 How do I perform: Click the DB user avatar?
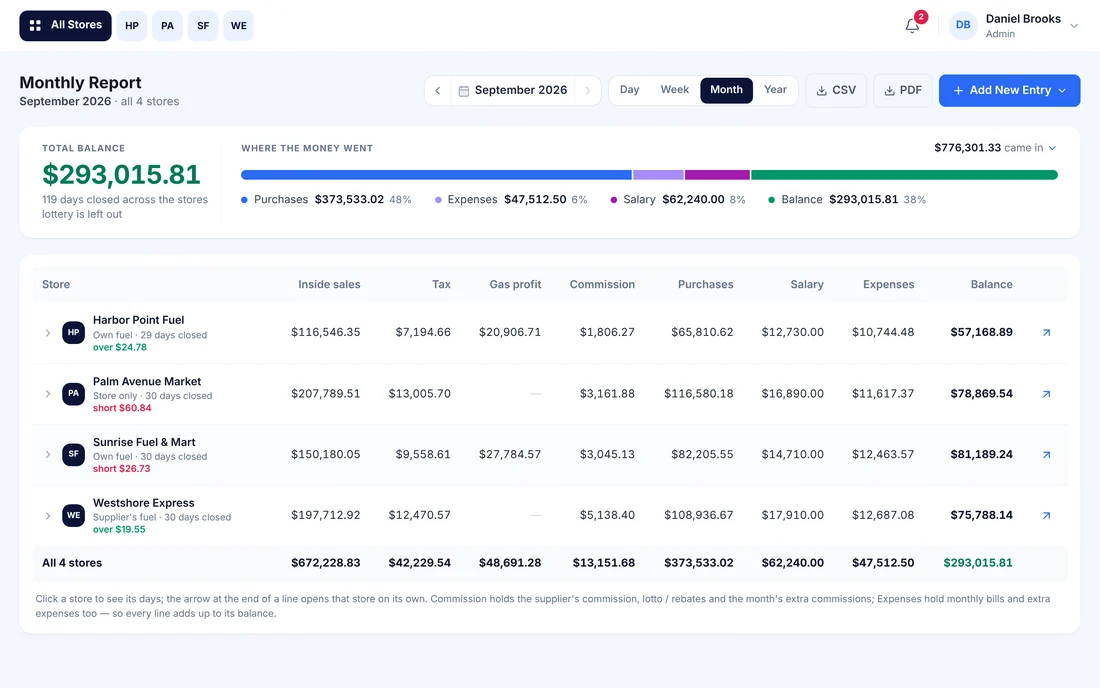(963, 25)
